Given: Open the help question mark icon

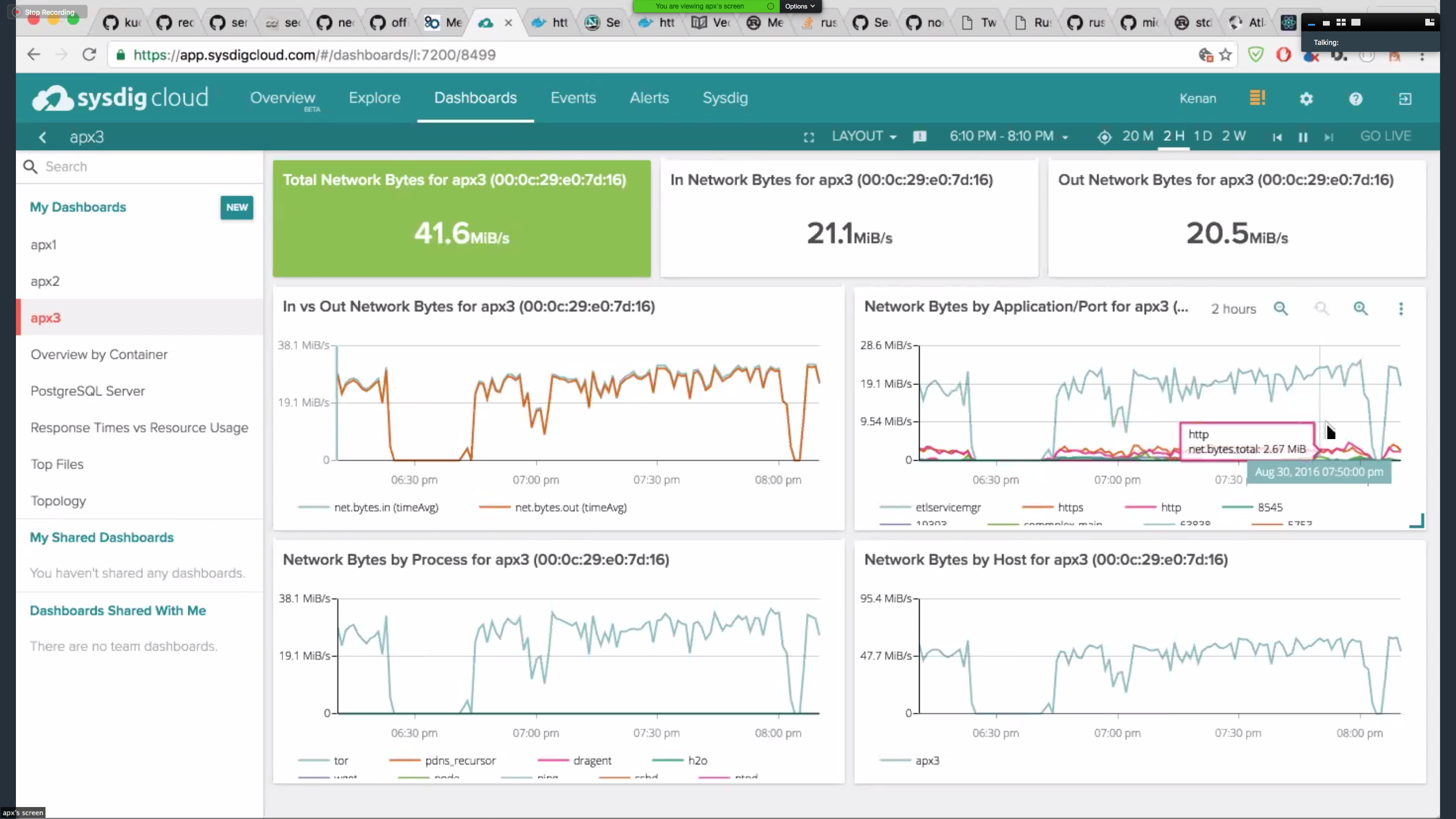Looking at the screenshot, I should [1356, 98].
